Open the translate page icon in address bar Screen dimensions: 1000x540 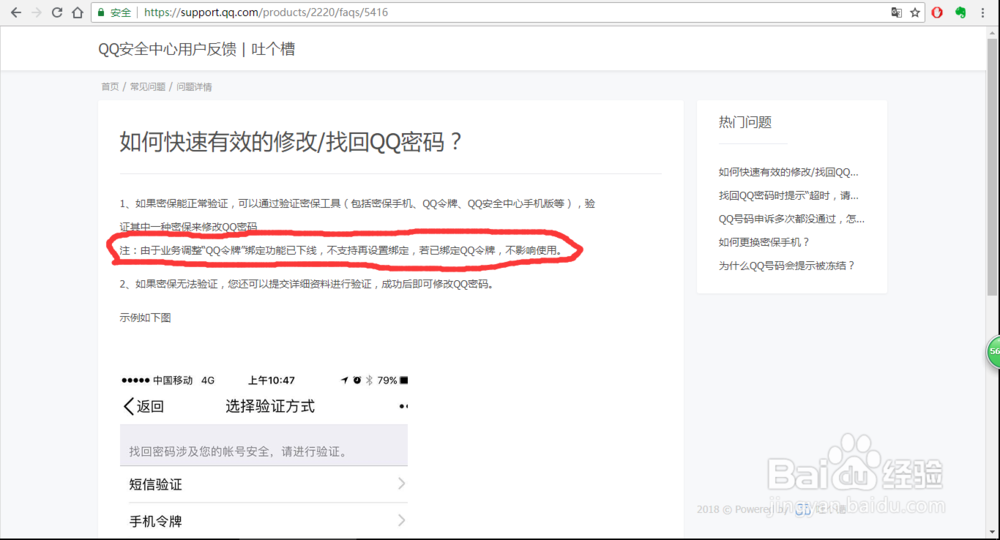(x=896, y=12)
